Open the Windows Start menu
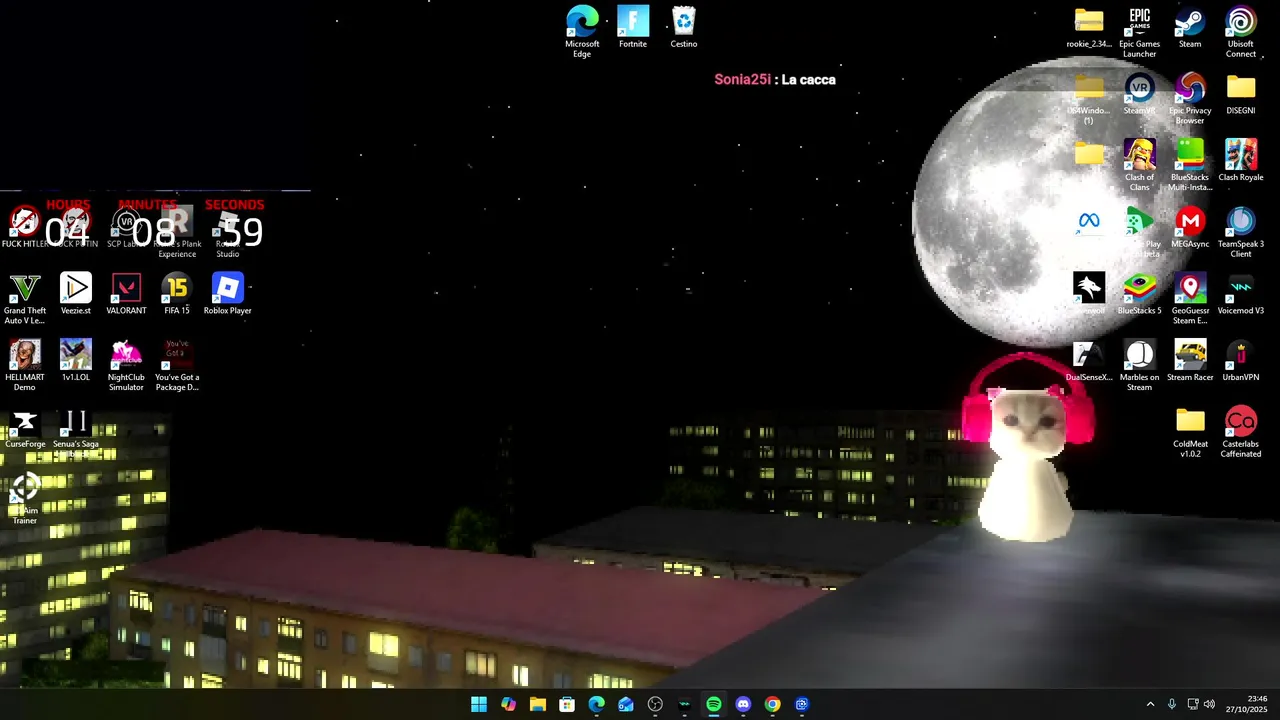 [x=479, y=704]
